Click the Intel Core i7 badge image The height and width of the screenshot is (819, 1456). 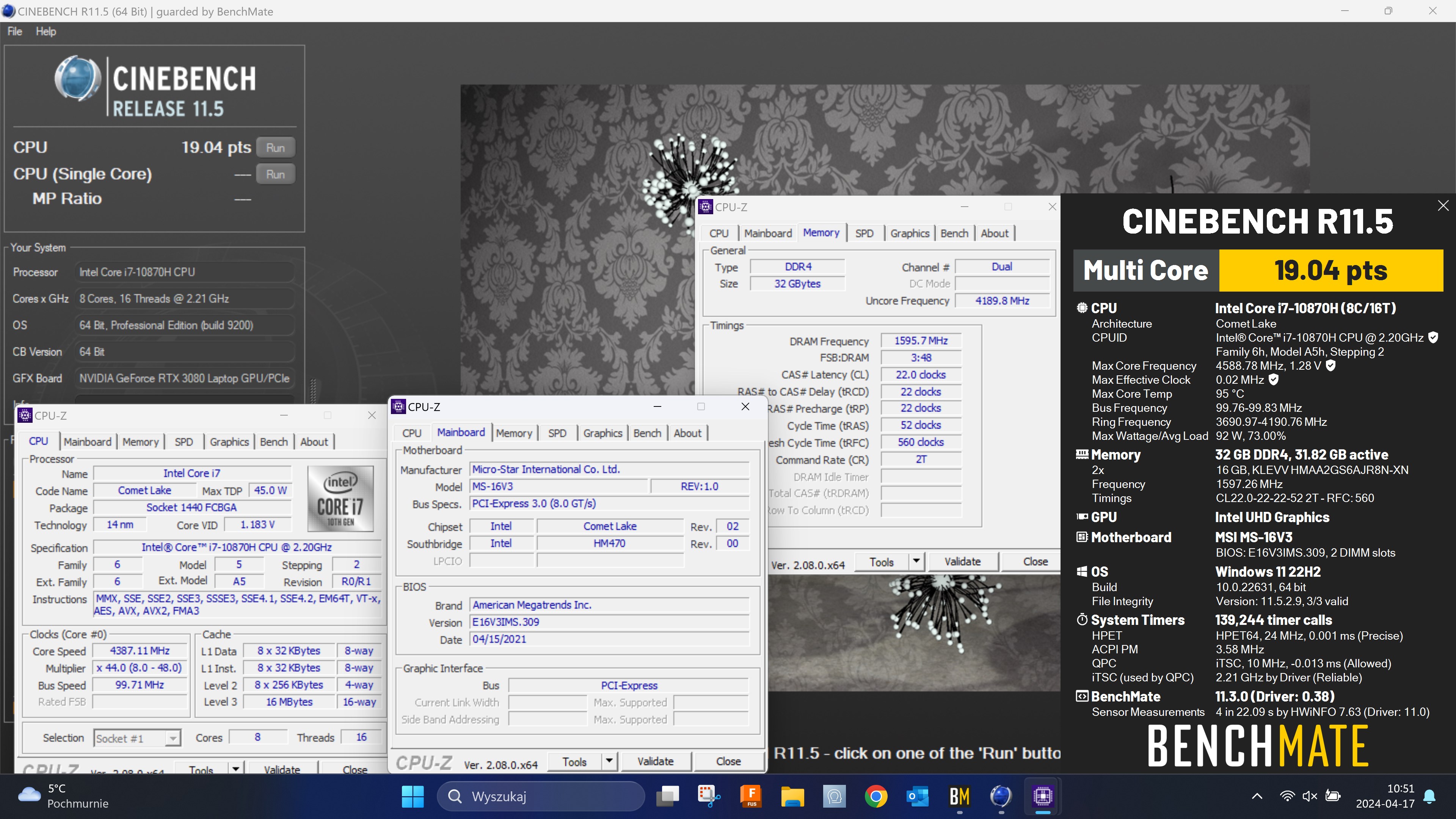pyautogui.click(x=340, y=499)
